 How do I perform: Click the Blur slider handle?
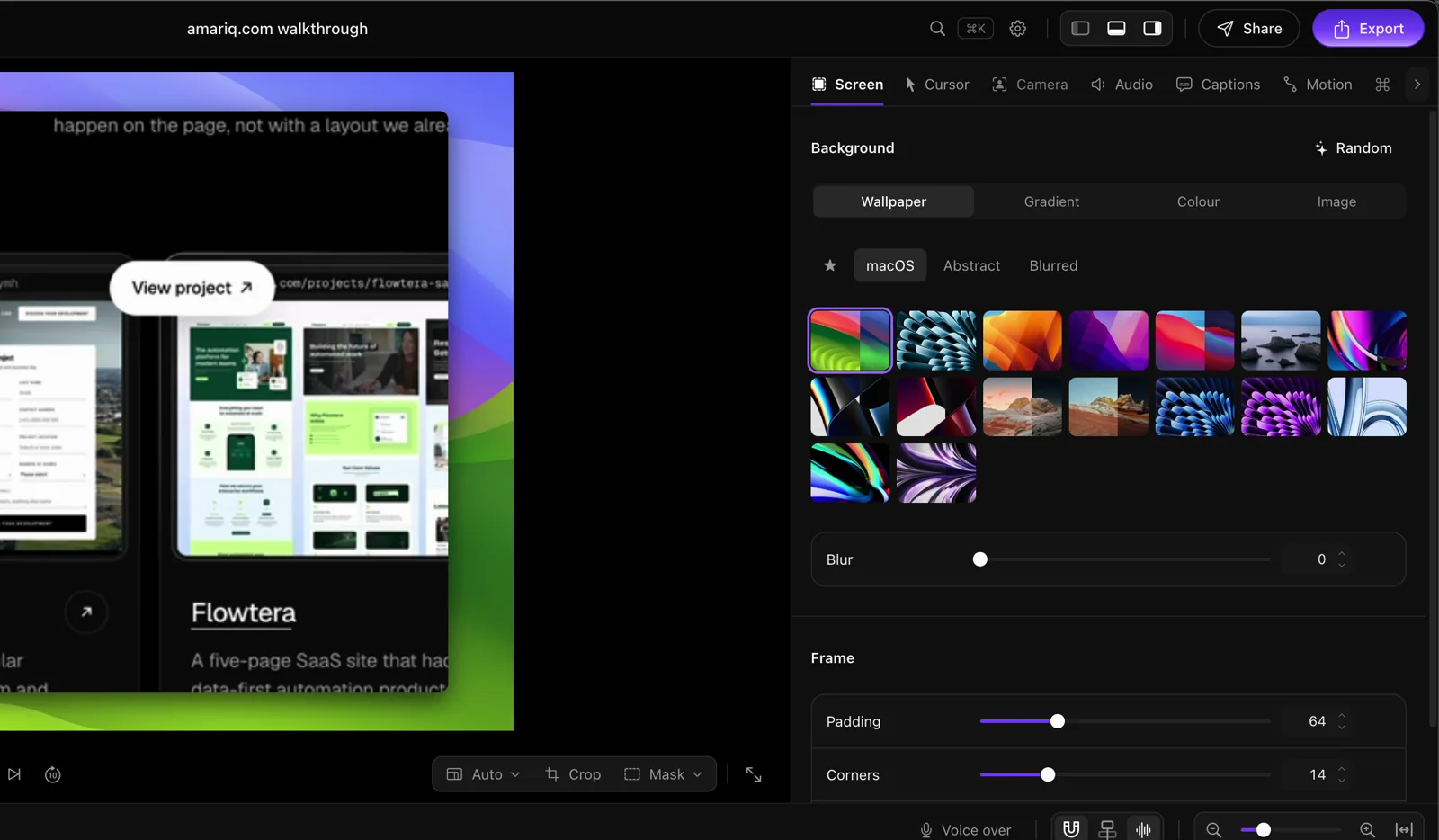pyautogui.click(x=980, y=559)
